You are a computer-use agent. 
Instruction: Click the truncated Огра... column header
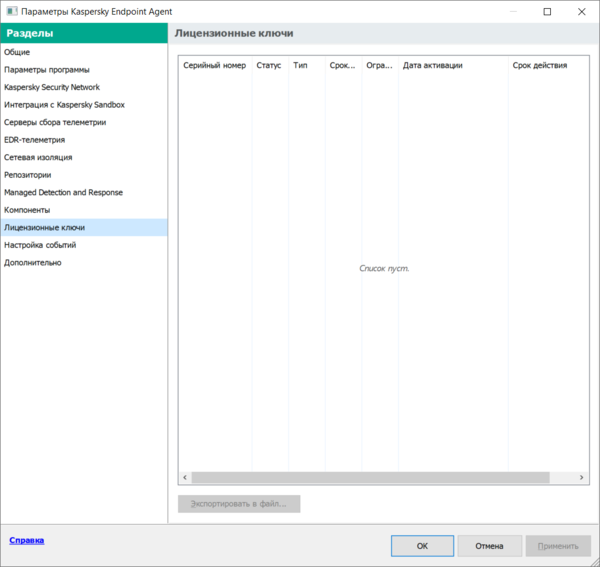click(380, 65)
